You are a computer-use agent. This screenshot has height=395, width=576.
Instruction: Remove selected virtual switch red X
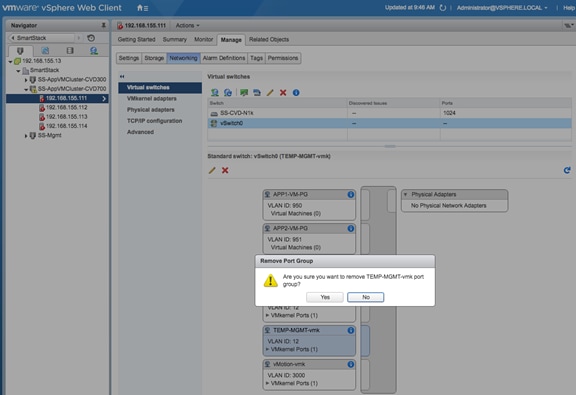tap(283, 92)
